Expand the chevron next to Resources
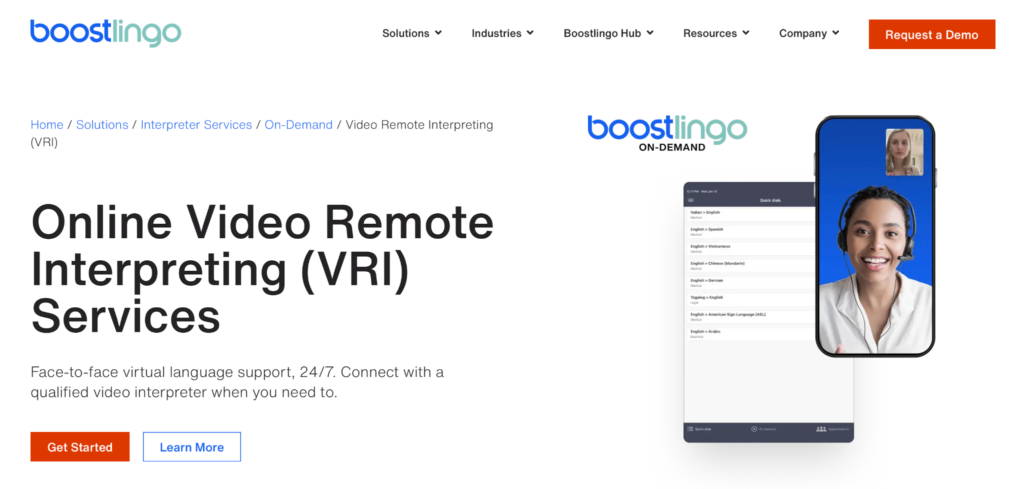1024x489 pixels. (x=745, y=33)
